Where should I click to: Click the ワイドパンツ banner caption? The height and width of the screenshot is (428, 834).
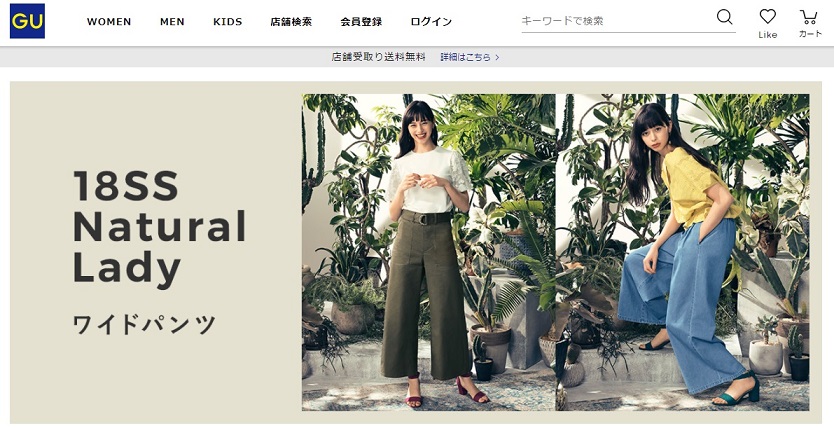(144, 324)
